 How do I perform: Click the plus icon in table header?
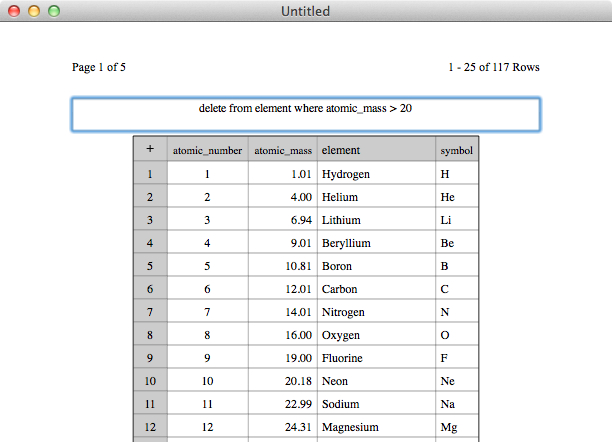(x=150, y=149)
